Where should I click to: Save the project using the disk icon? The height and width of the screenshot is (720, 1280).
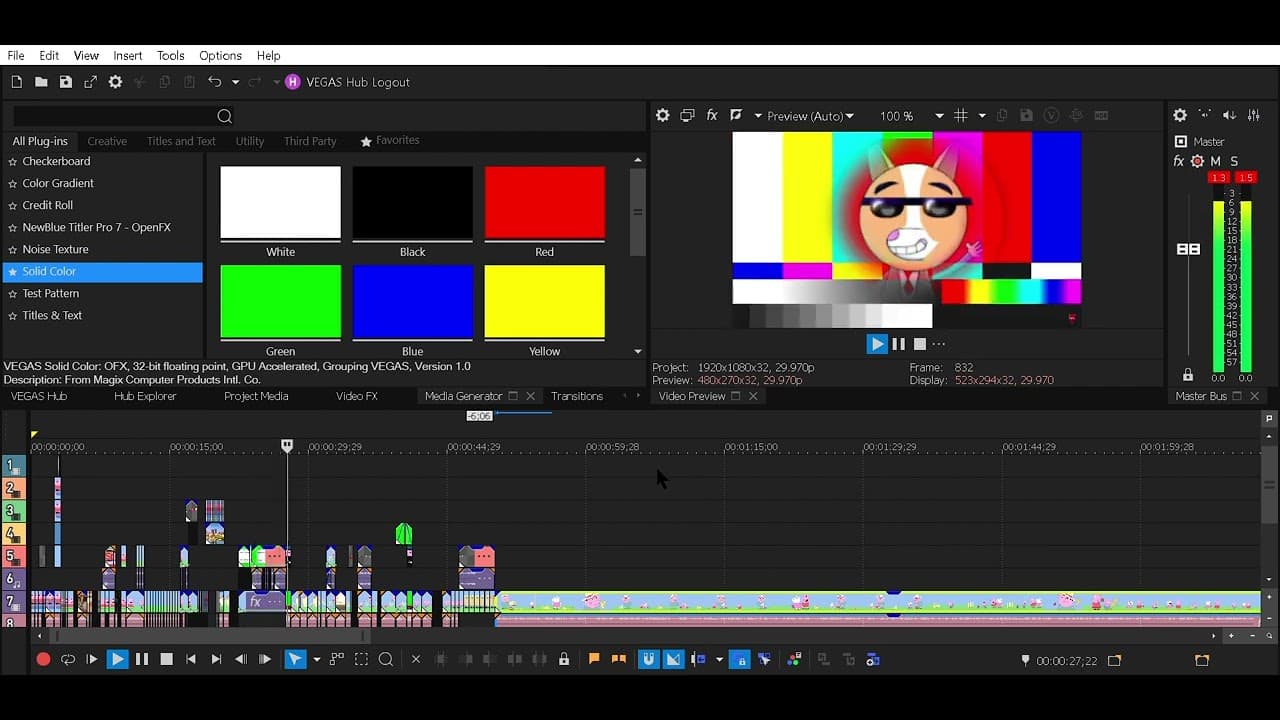(65, 82)
